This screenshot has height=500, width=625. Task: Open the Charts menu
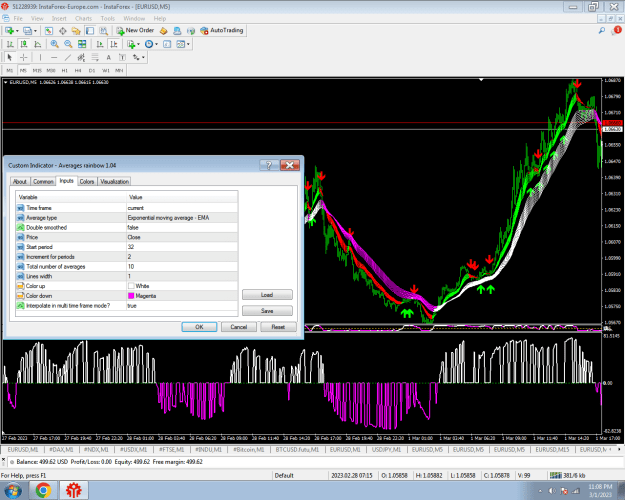point(83,18)
